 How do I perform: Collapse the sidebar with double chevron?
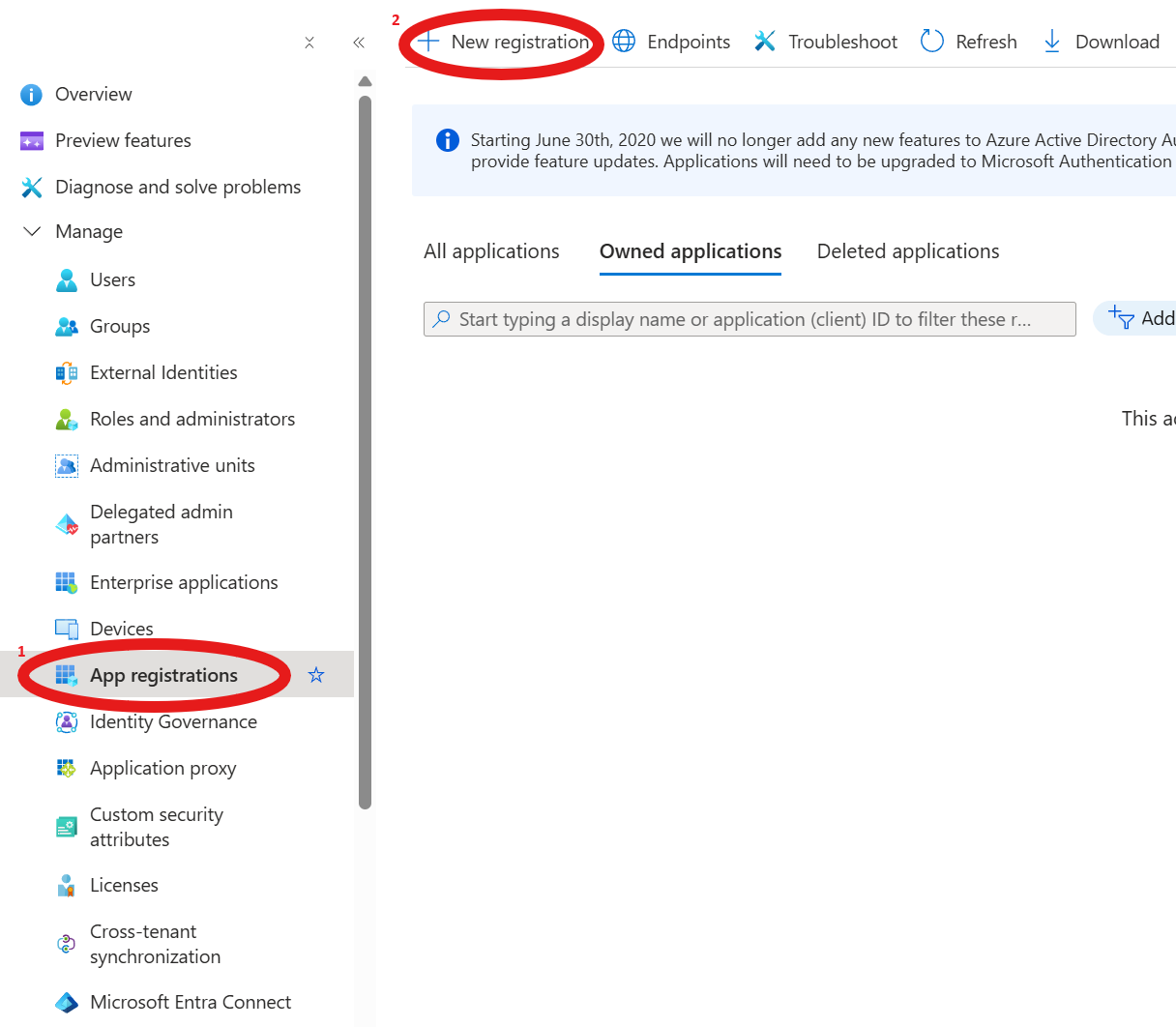click(359, 43)
